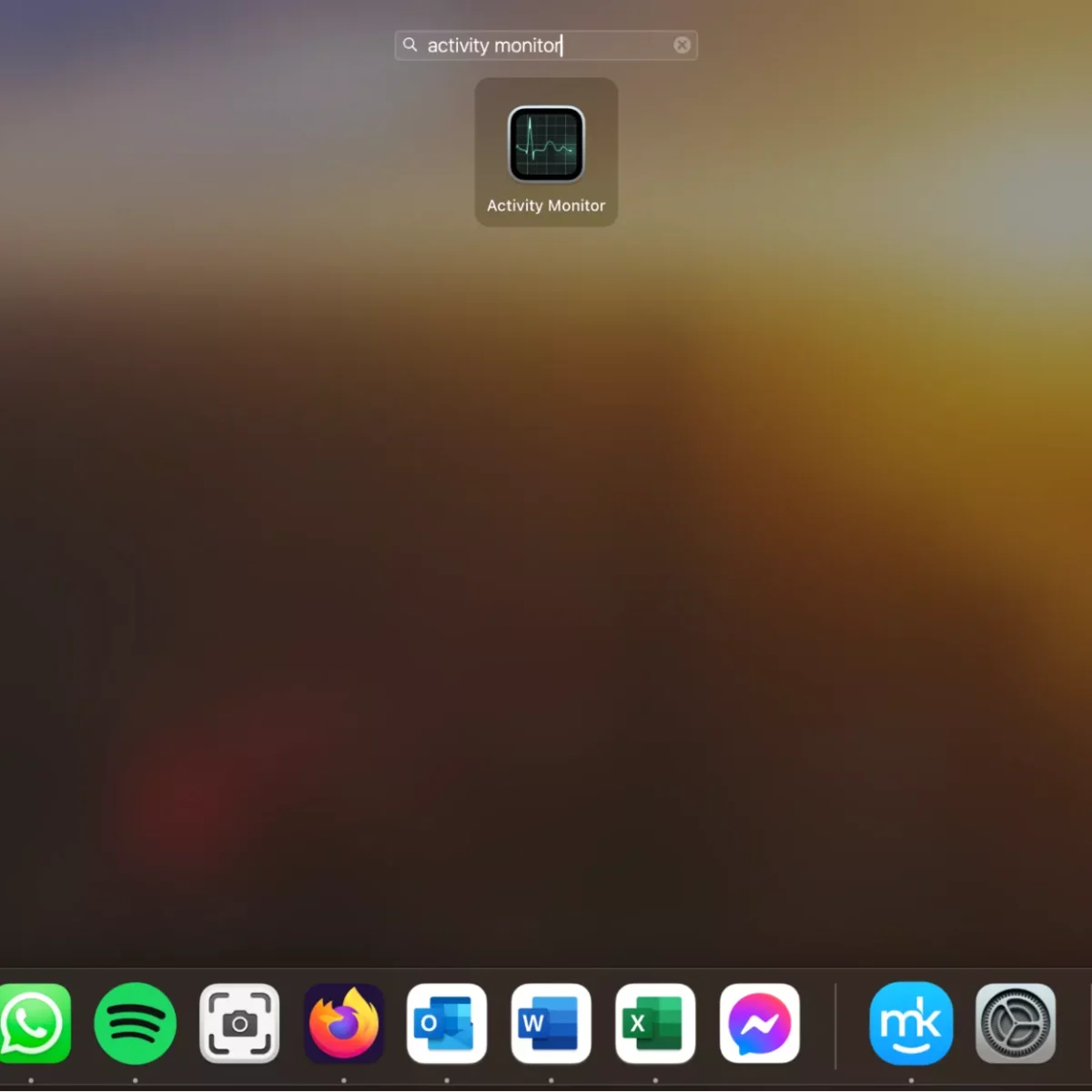Launch WhatsApp from the Dock
The width and height of the screenshot is (1092, 1092).
pyautogui.click(x=33, y=1024)
